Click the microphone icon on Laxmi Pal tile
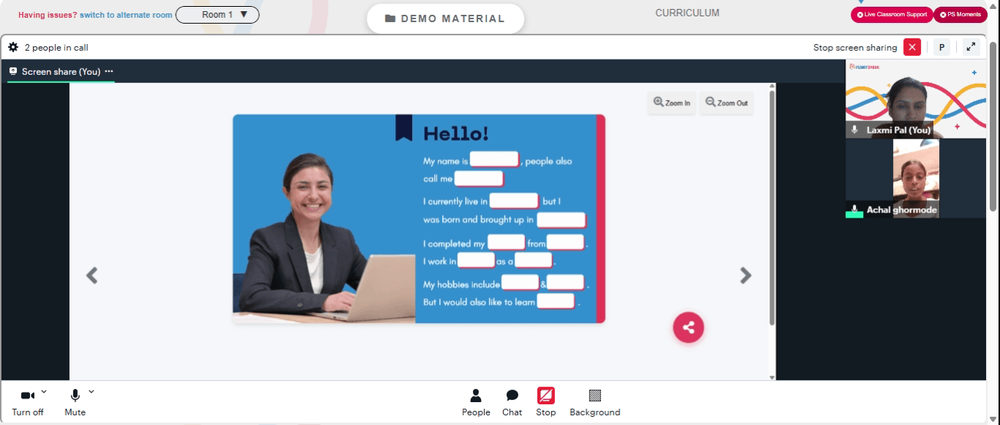 coord(855,130)
